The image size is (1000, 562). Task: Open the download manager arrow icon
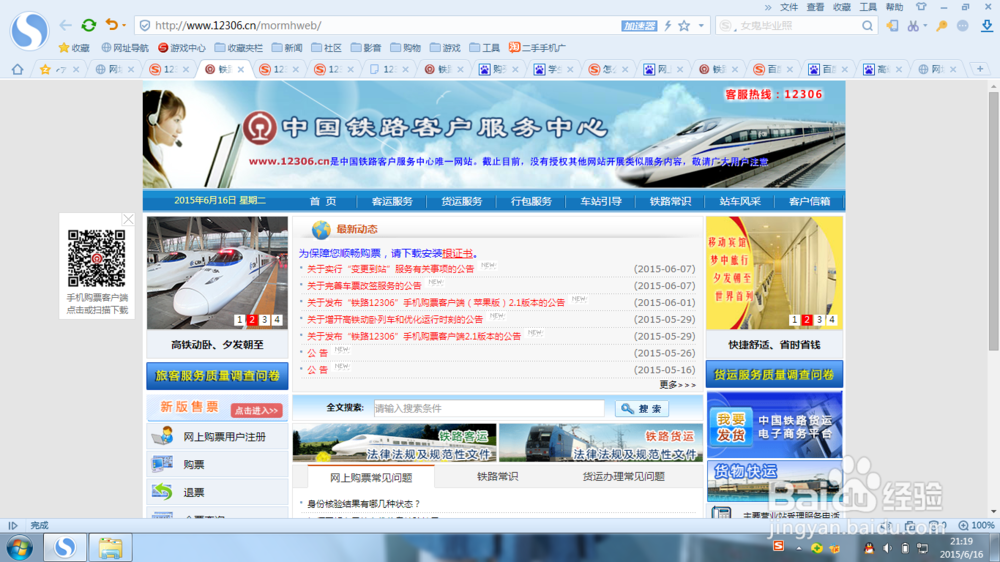987,26
